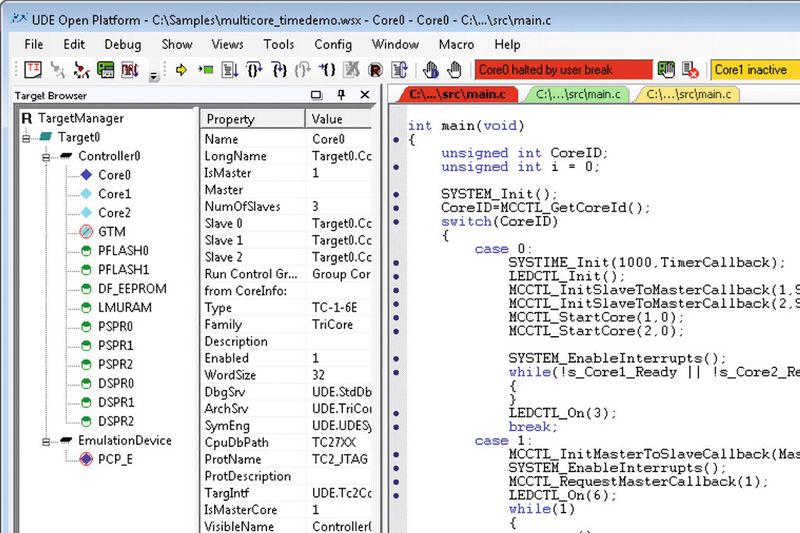Click the step list with down-arrow icon
The height and width of the screenshot is (533, 800).
pos(230,69)
